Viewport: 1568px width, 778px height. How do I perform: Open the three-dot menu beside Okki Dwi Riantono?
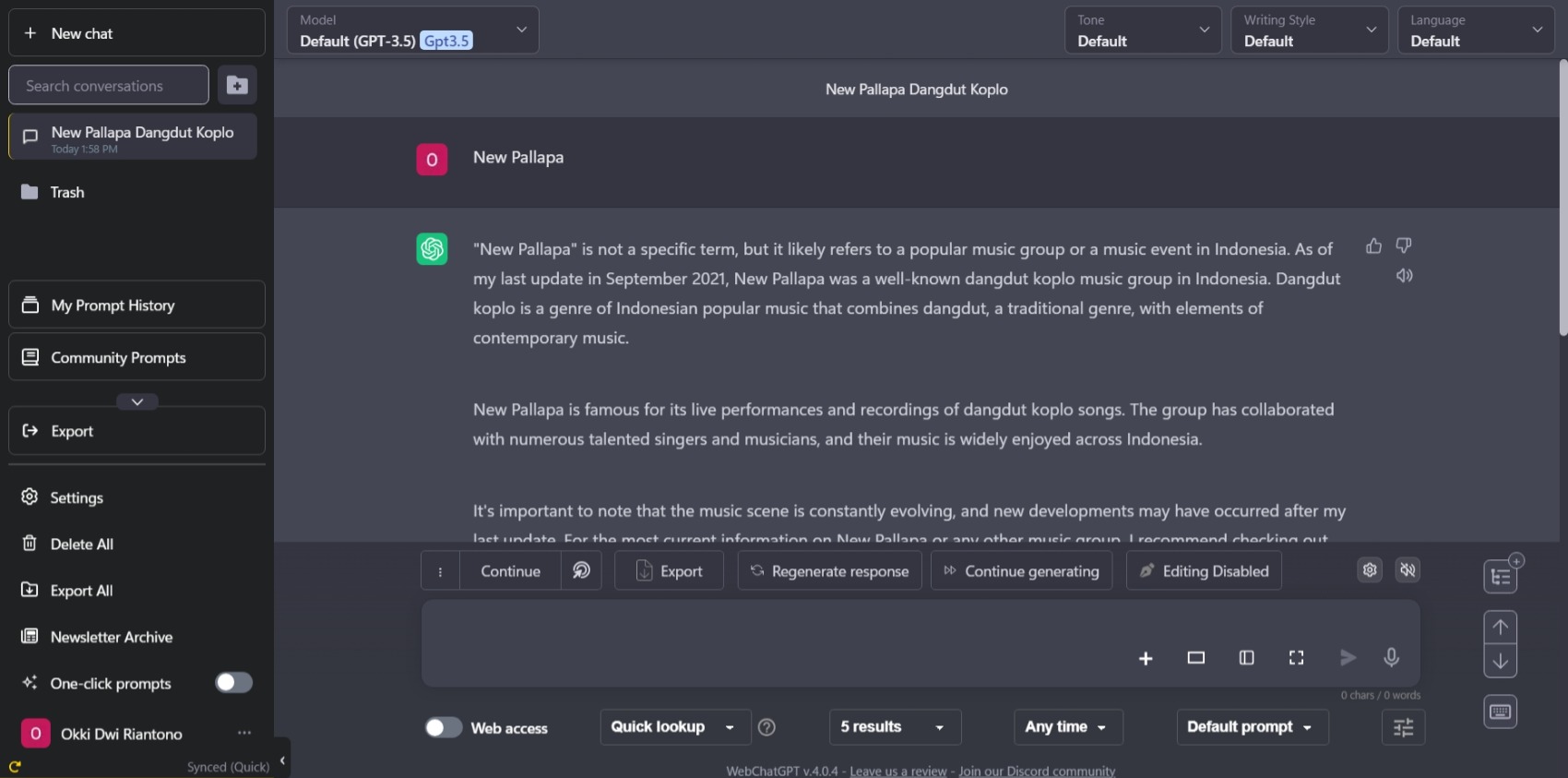pyautogui.click(x=244, y=733)
